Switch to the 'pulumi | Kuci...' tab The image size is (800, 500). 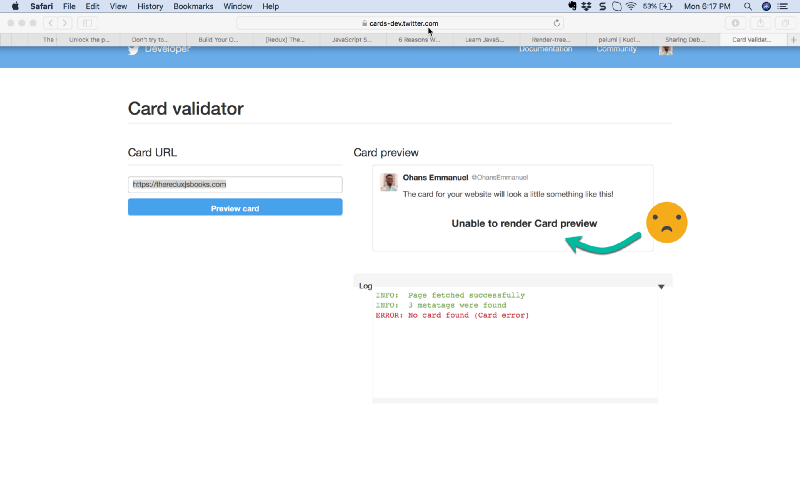[x=619, y=40]
